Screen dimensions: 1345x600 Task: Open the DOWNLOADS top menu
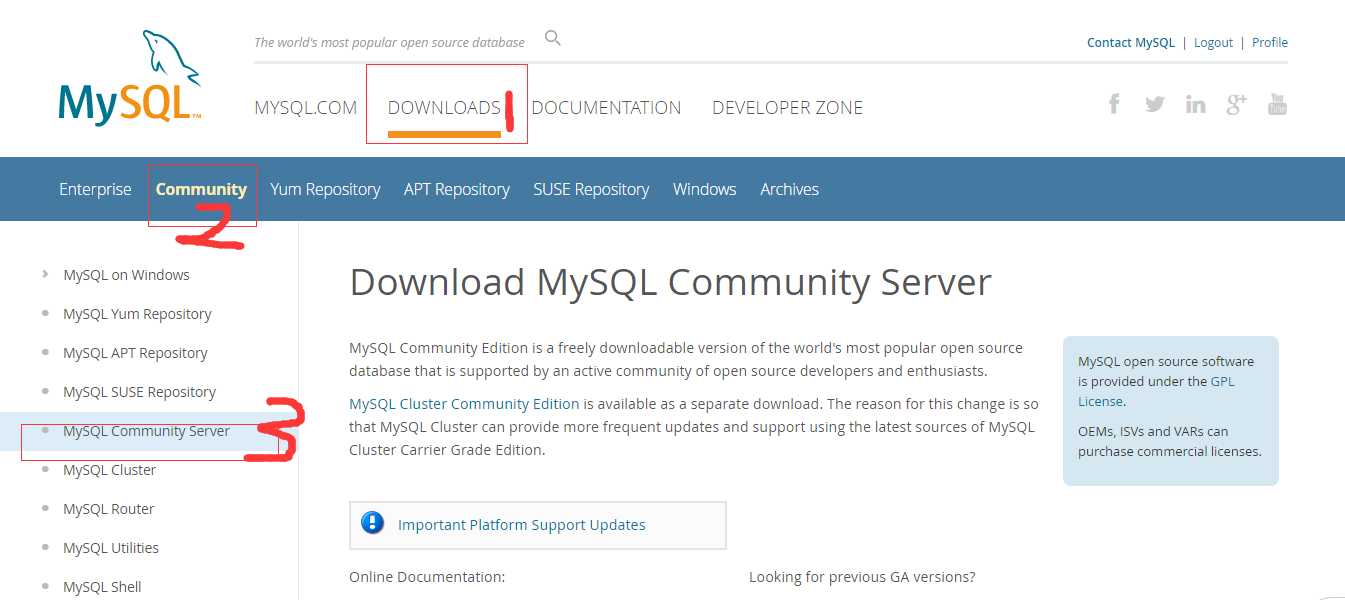tap(444, 108)
